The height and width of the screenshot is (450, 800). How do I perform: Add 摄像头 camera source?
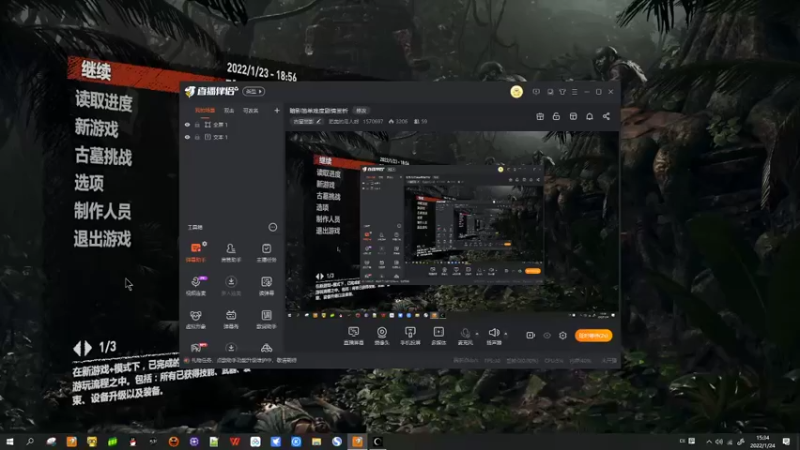[382, 336]
